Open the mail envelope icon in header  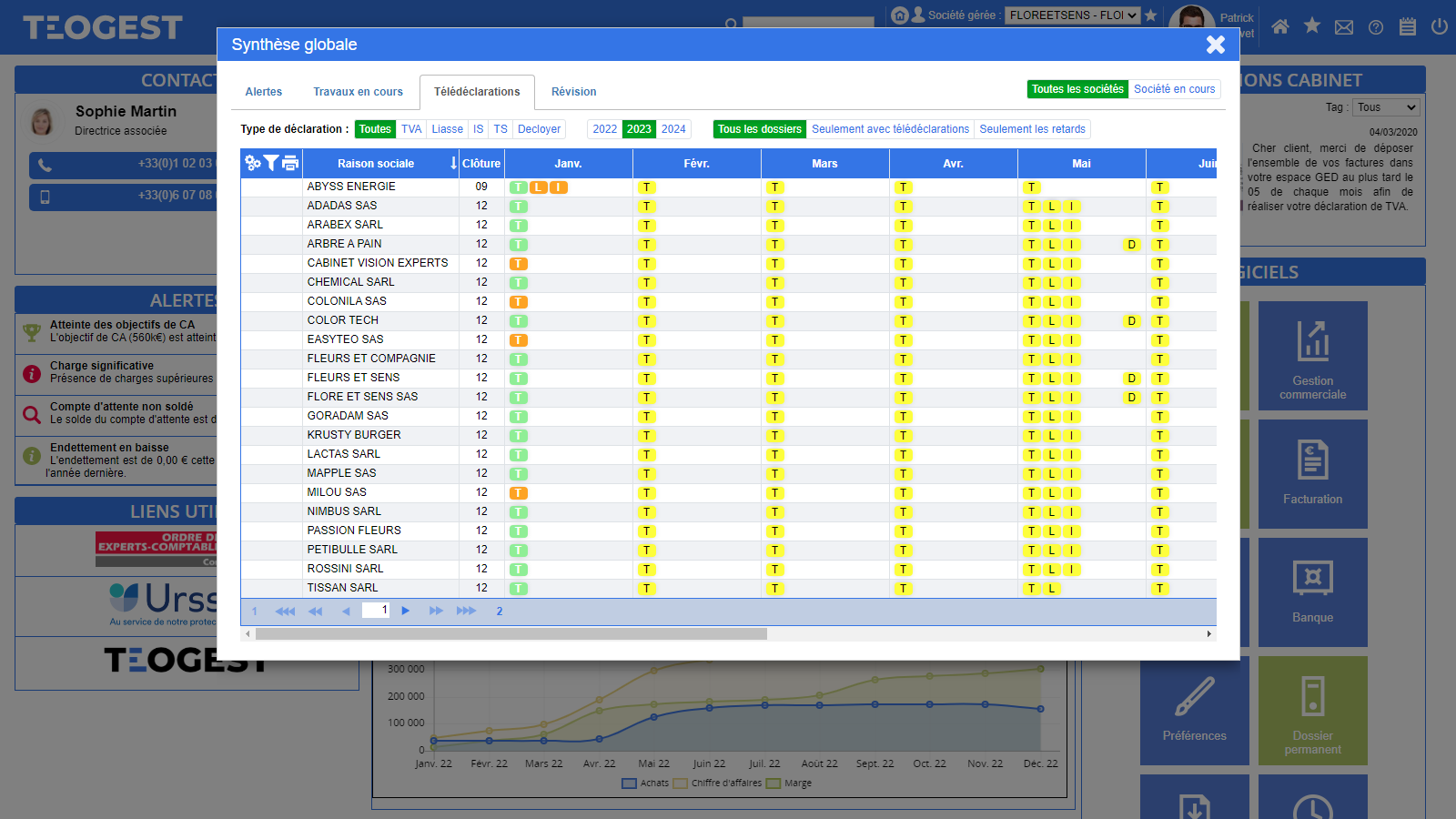coord(1344,27)
